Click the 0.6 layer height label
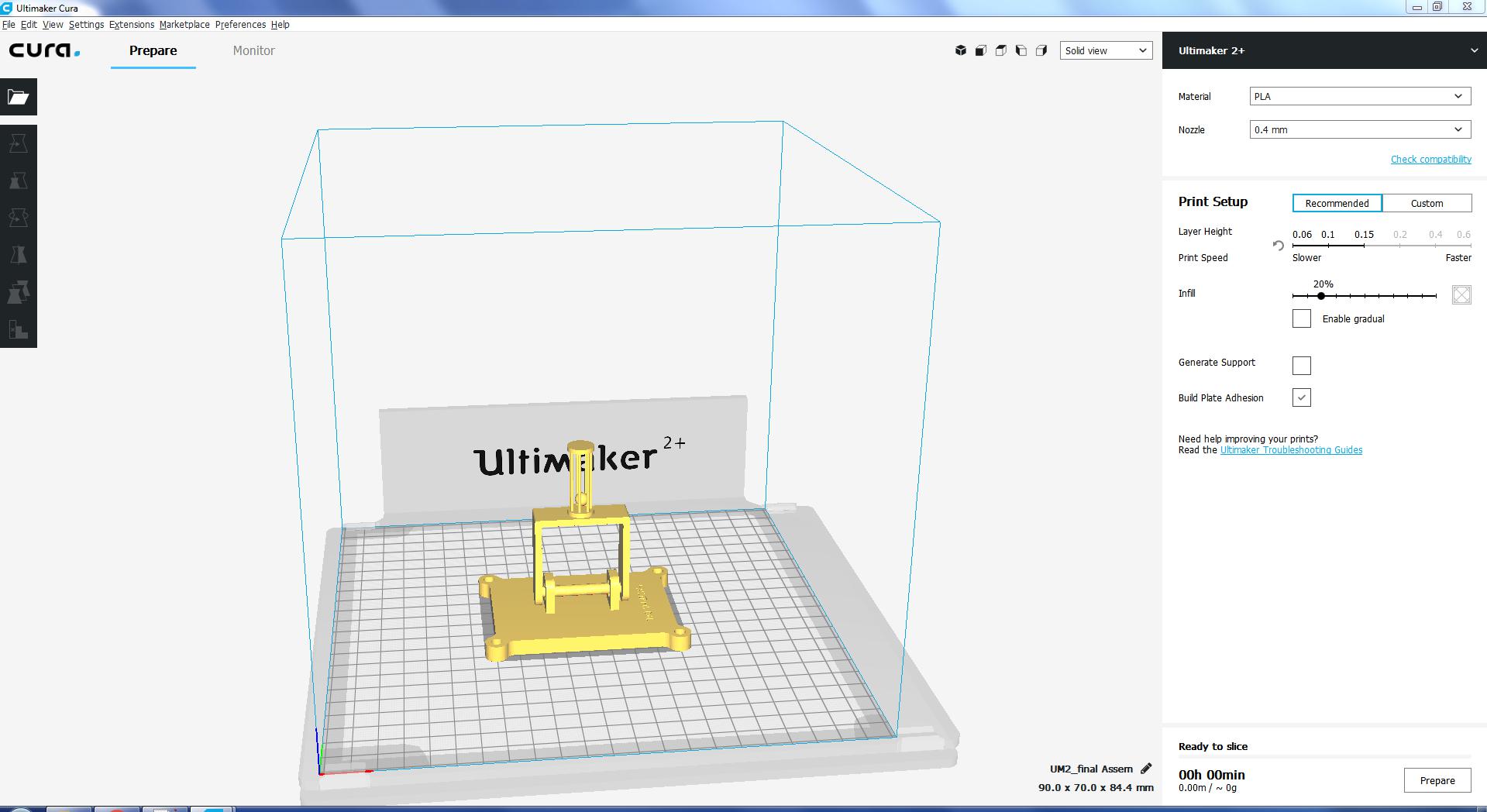The width and height of the screenshot is (1487, 812). 1463,234
